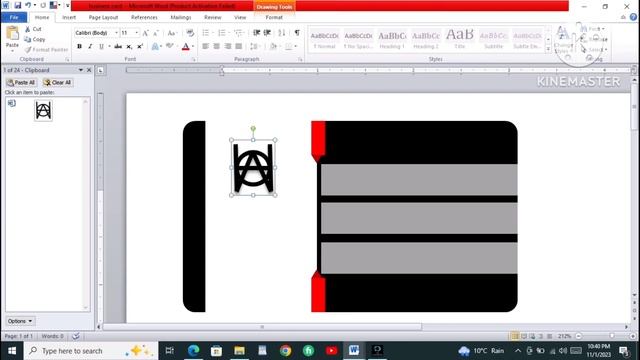Click the proofing check icon in status bar

tap(76, 336)
